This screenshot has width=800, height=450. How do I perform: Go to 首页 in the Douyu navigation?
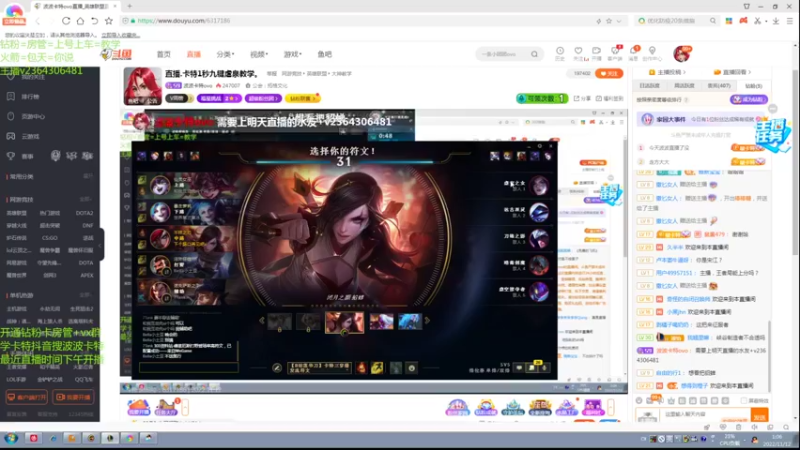(163, 54)
